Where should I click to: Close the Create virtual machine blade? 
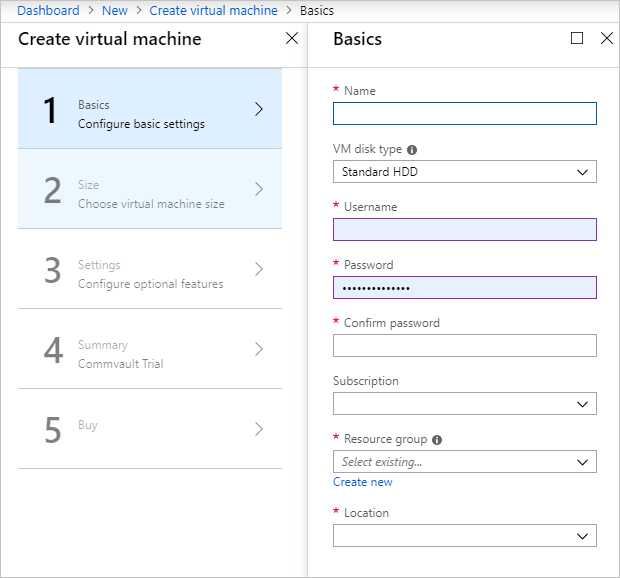(292, 38)
